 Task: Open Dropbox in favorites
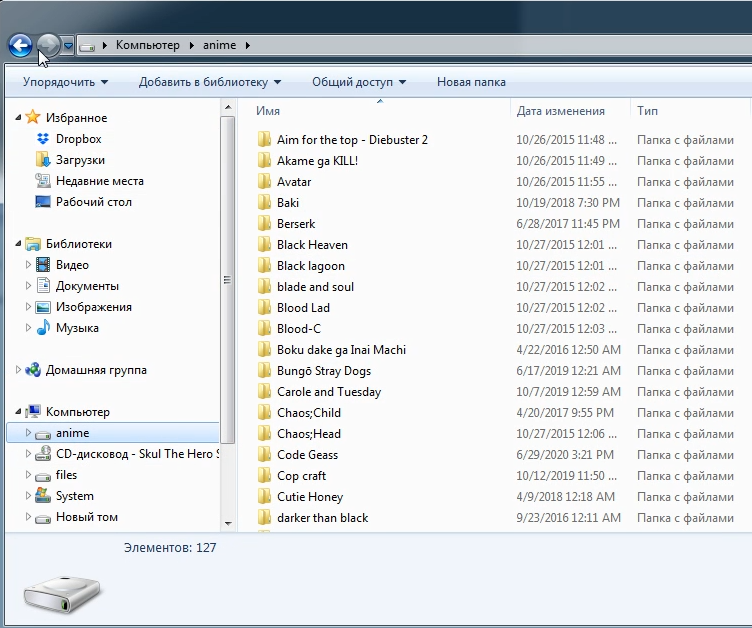pyautogui.click(x=78, y=139)
